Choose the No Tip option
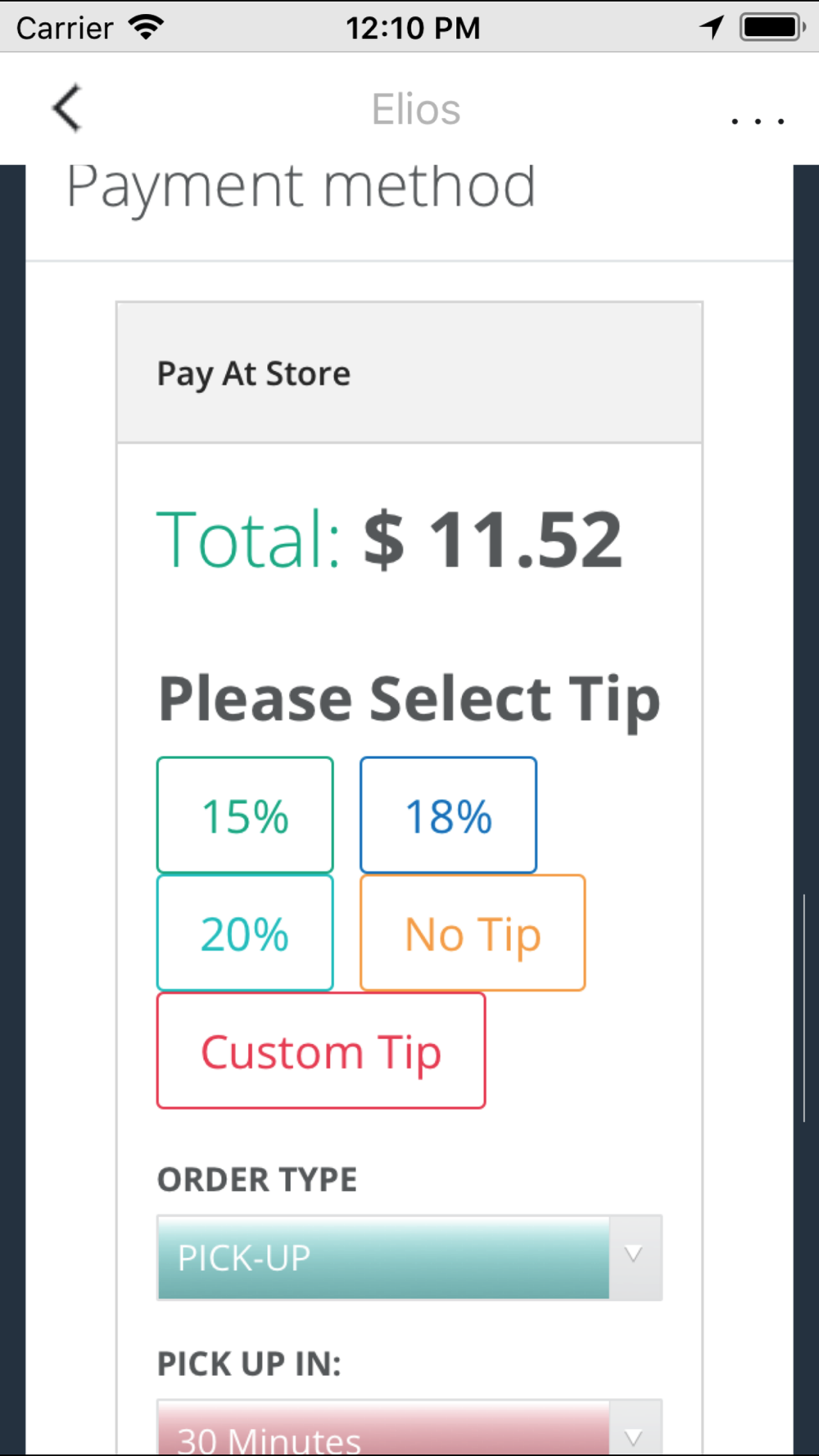This screenshot has width=819, height=1456. pyautogui.click(x=473, y=933)
